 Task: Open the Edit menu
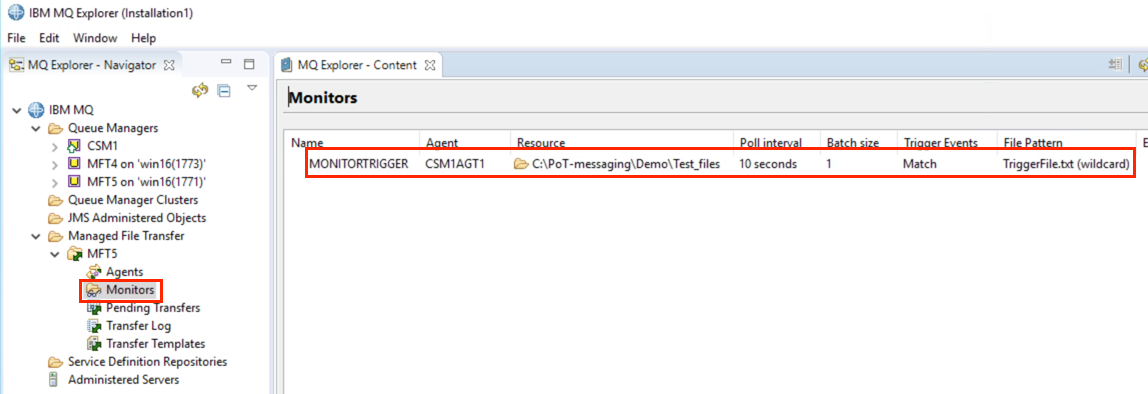pyautogui.click(x=49, y=38)
